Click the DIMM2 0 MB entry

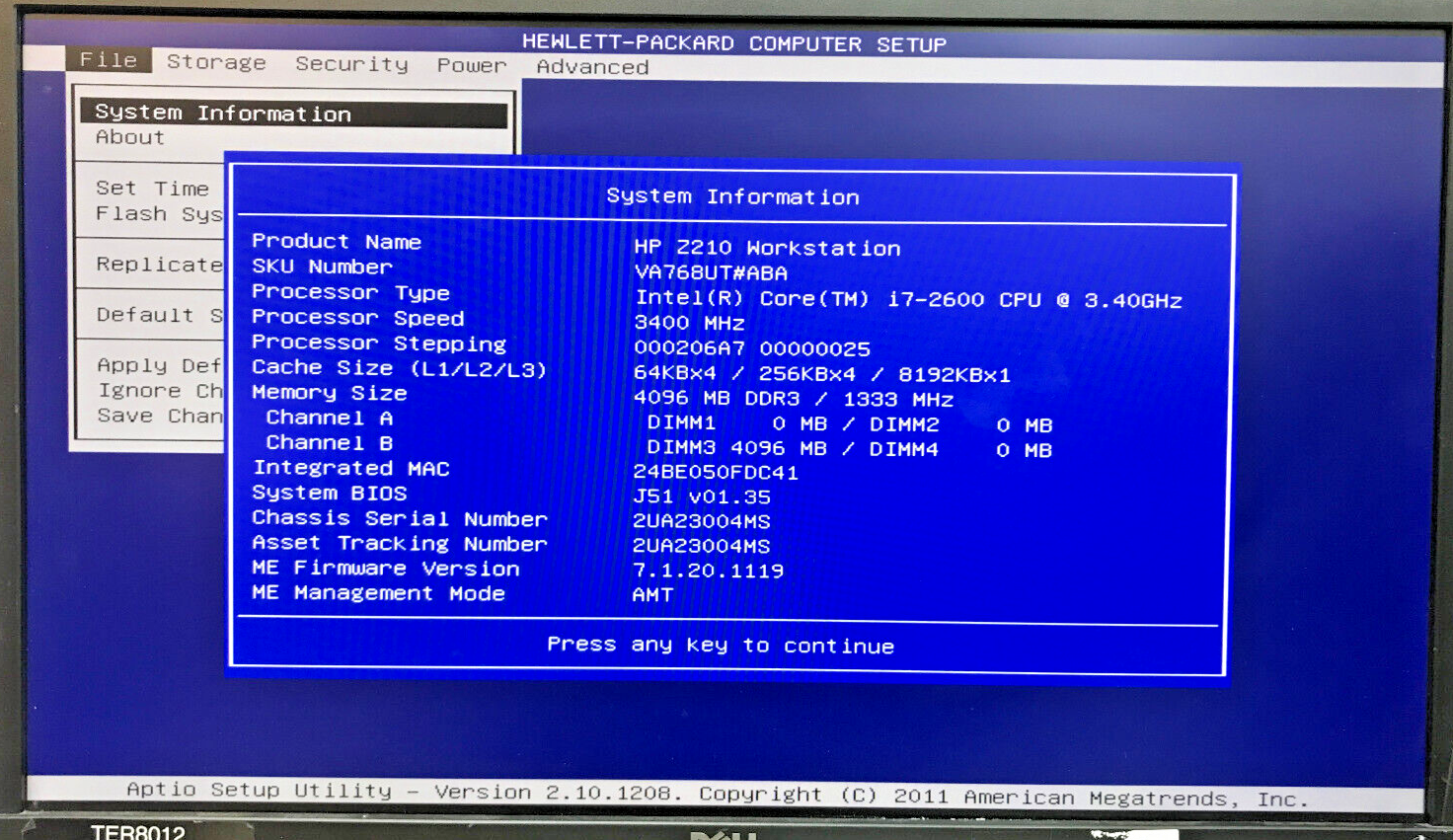(961, 425)
